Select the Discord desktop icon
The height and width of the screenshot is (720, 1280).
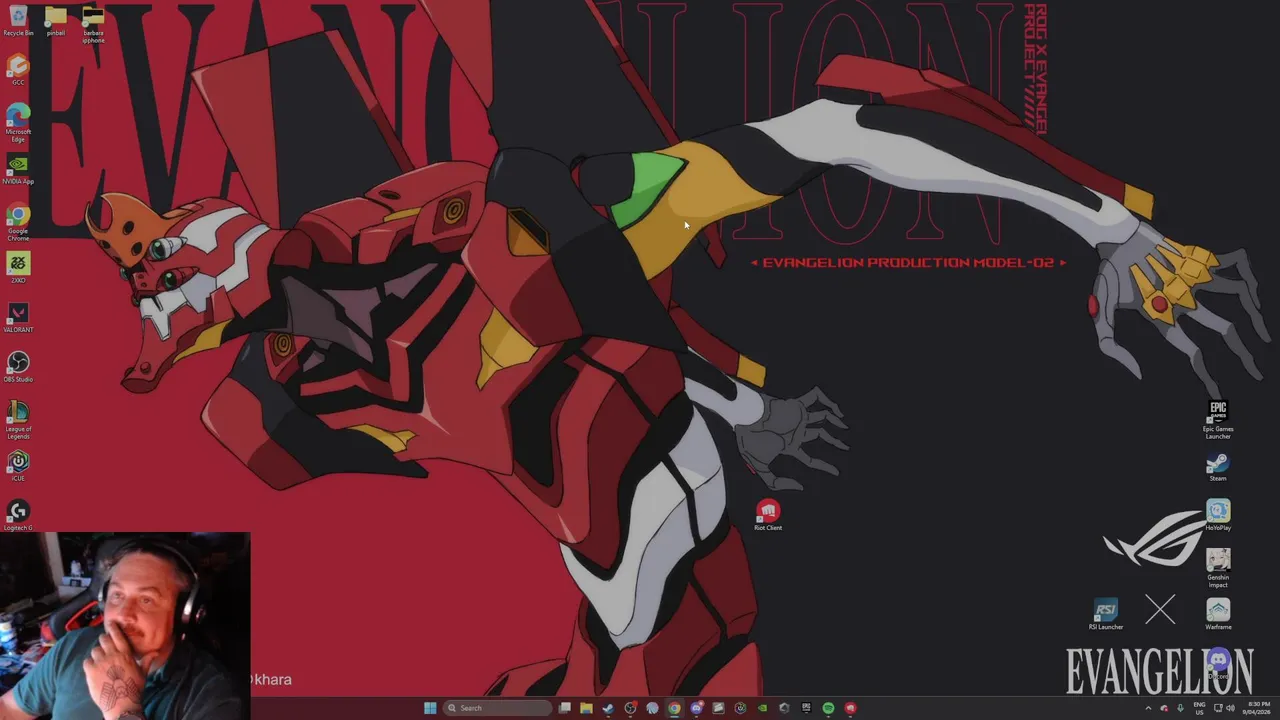point(1218,664)
